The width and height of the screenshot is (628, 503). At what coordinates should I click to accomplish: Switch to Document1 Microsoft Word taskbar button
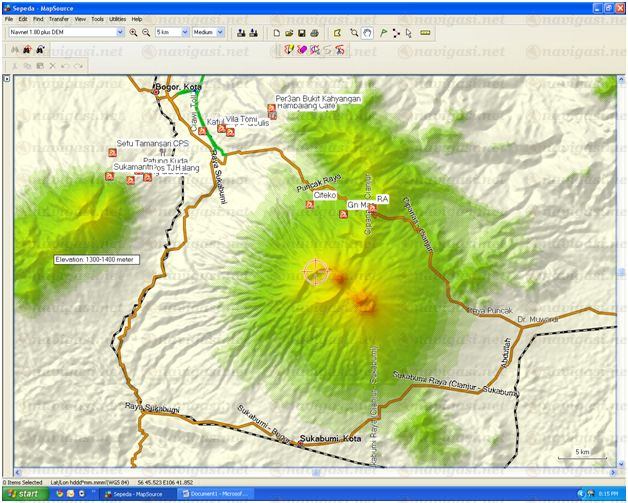pyautogui.click(x=213, y=494)
